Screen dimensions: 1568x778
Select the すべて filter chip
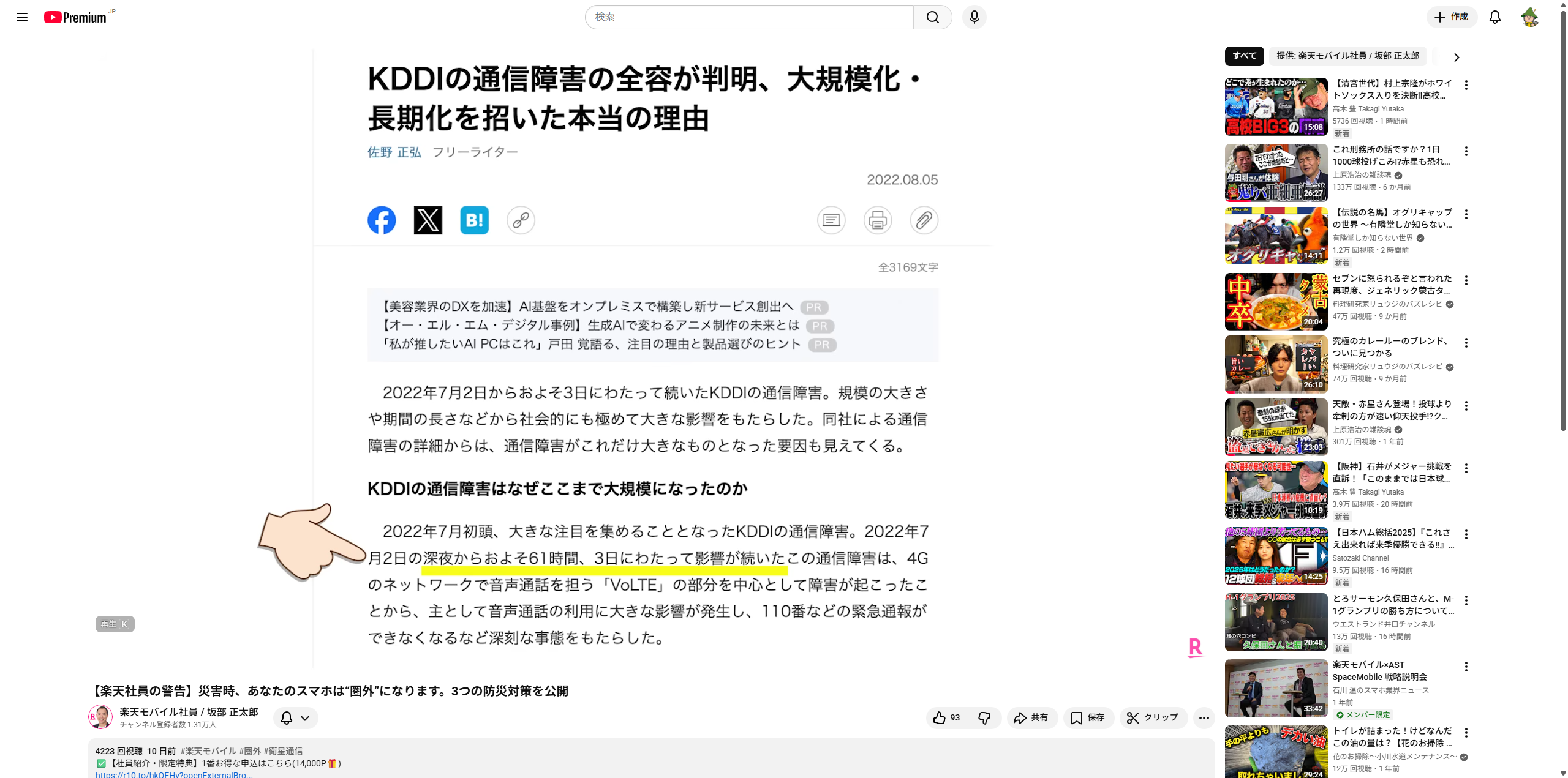point(1244,56)
